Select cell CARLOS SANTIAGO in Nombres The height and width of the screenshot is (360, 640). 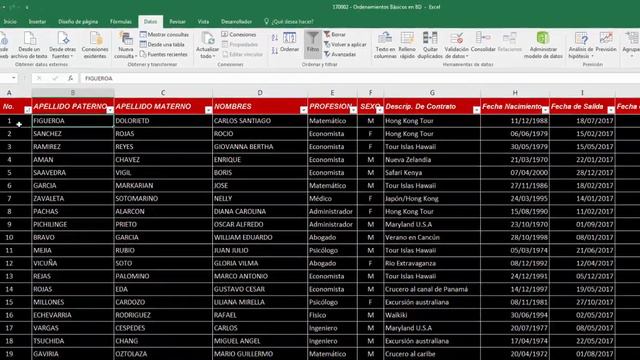click(260, 121)
